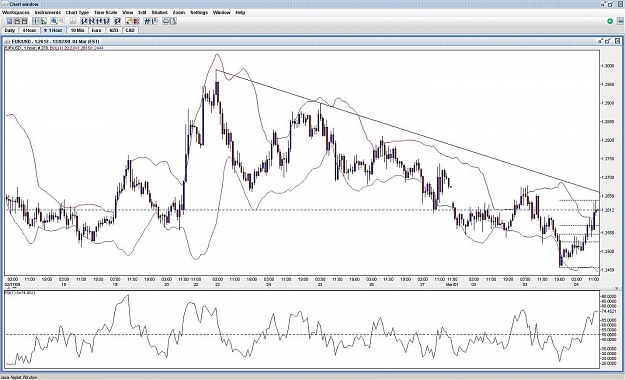Click the arrow button at the toolbar's right end
This screenshot has height=380, width=625.
(x=619, y=21)
